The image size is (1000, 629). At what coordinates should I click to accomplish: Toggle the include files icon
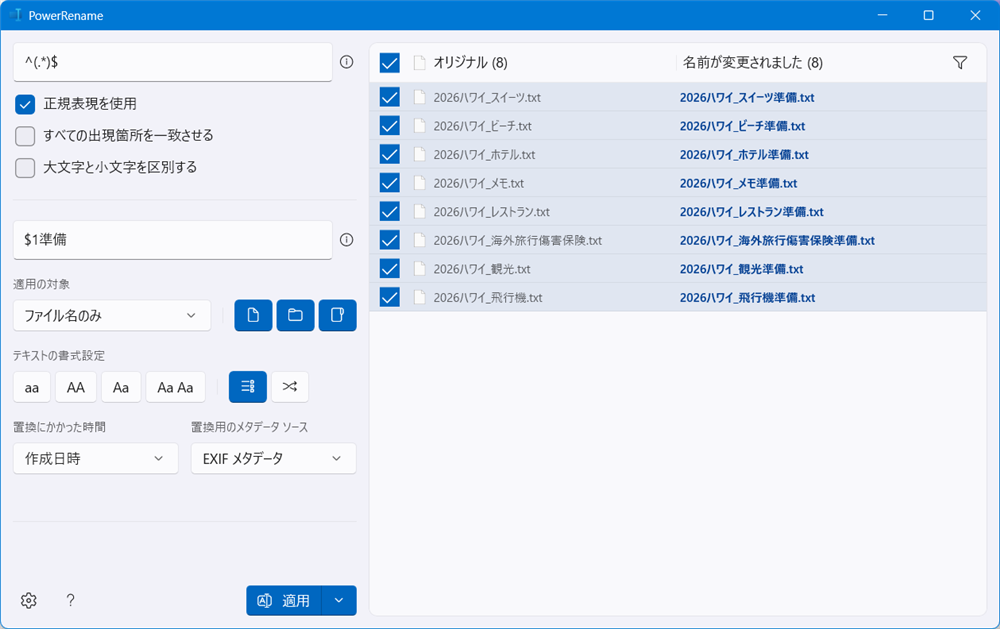click(x=252, y=315)
